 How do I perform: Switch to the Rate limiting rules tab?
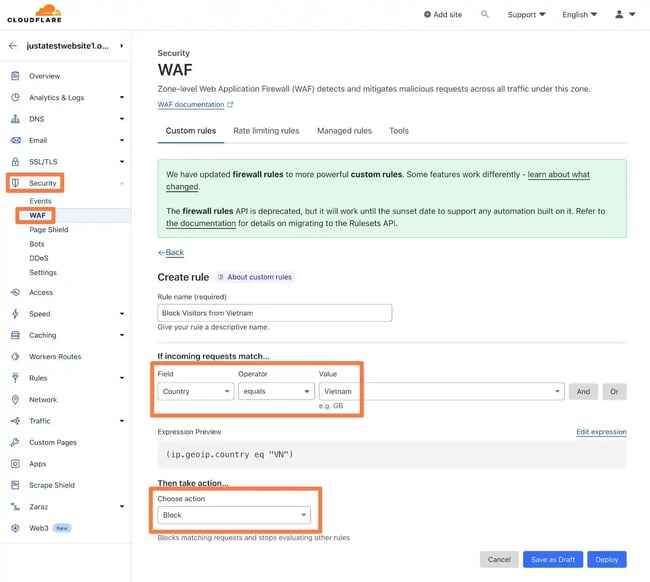266,131
